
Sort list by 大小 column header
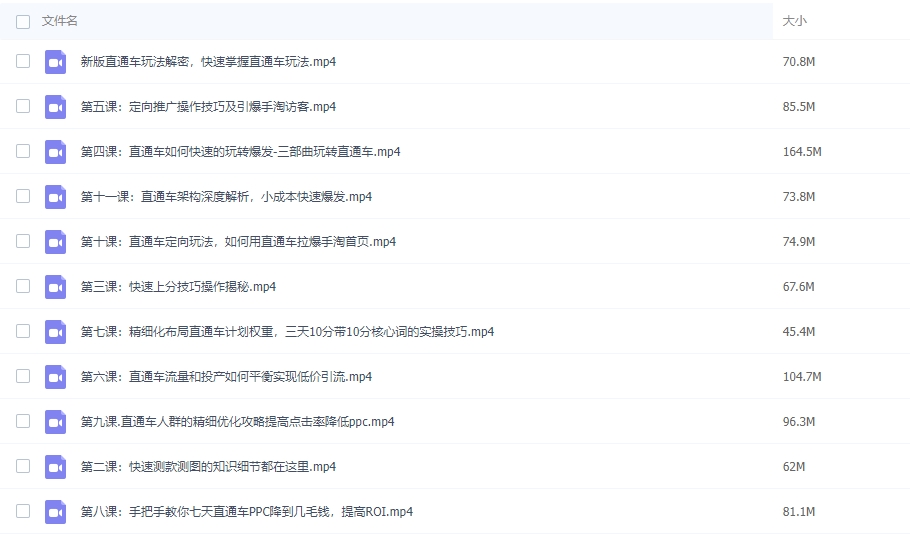coord(794,21)
